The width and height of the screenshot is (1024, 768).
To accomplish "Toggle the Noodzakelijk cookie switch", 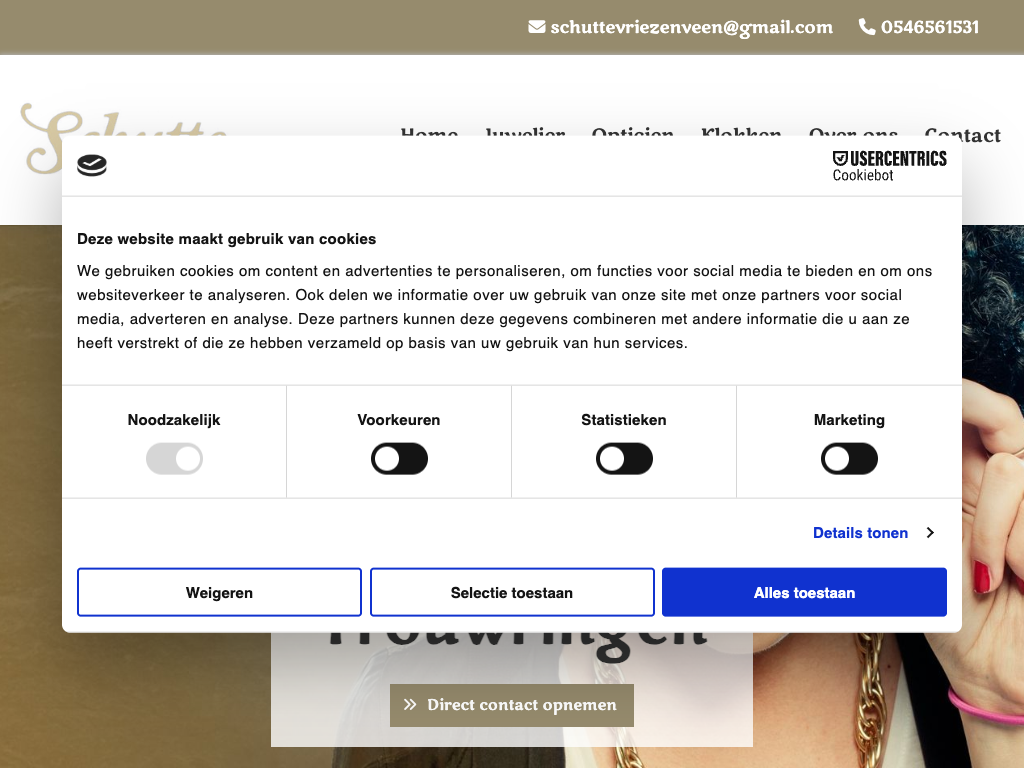I will click(174, 459).
